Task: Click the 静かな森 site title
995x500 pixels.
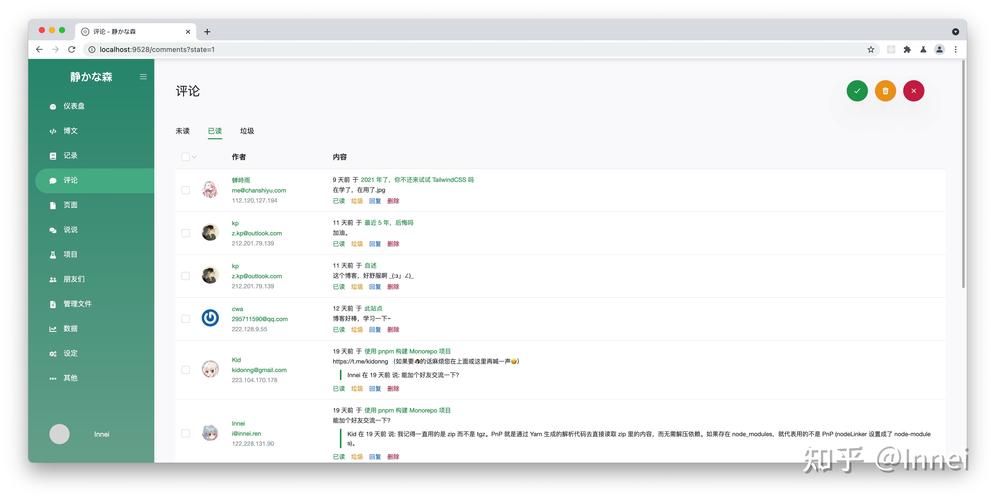Action: (x=91, y=77)
